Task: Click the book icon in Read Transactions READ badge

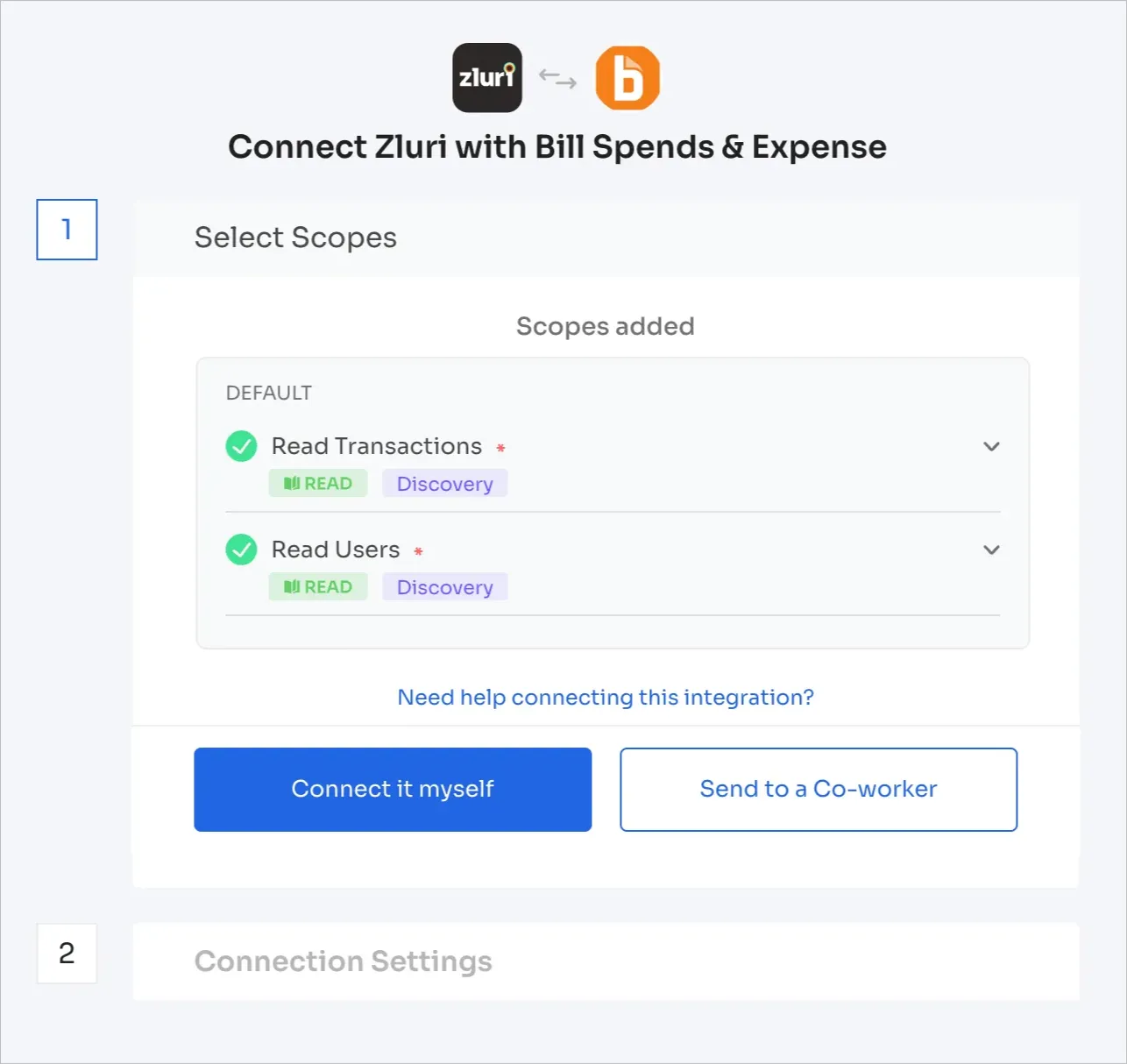Action: (292, 484)
